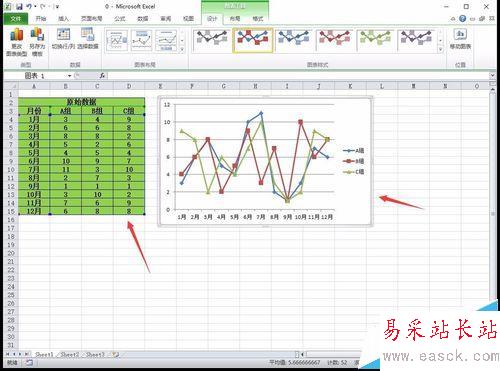Viewport: 500px width, 371px height.
Task: Click the Save icon in Quick Access Toolbar
Action: (x=19, y=6)
